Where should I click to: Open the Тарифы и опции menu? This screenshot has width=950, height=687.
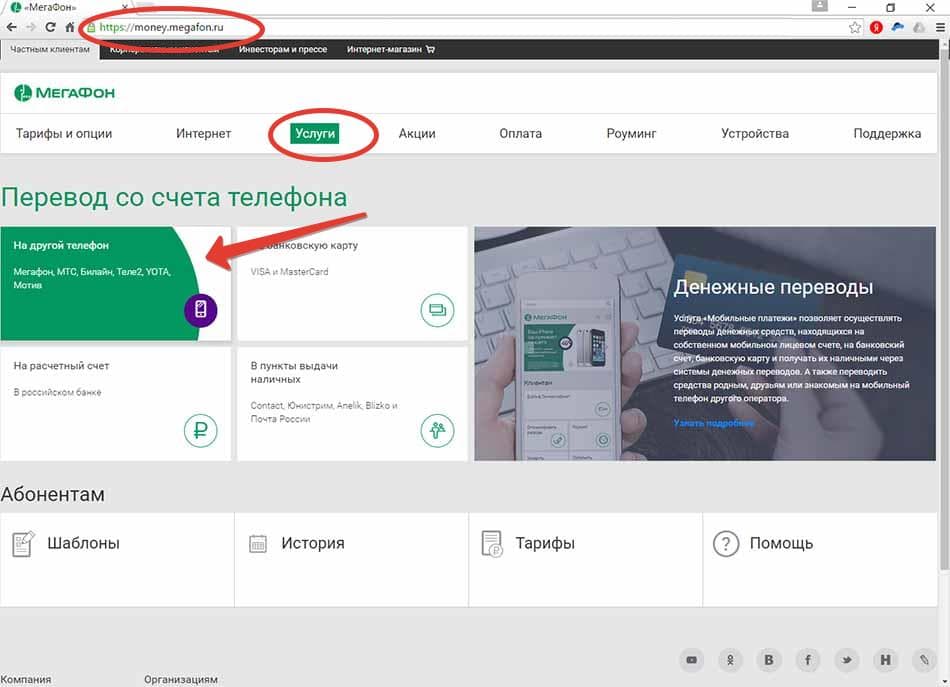tap(64, 133)
